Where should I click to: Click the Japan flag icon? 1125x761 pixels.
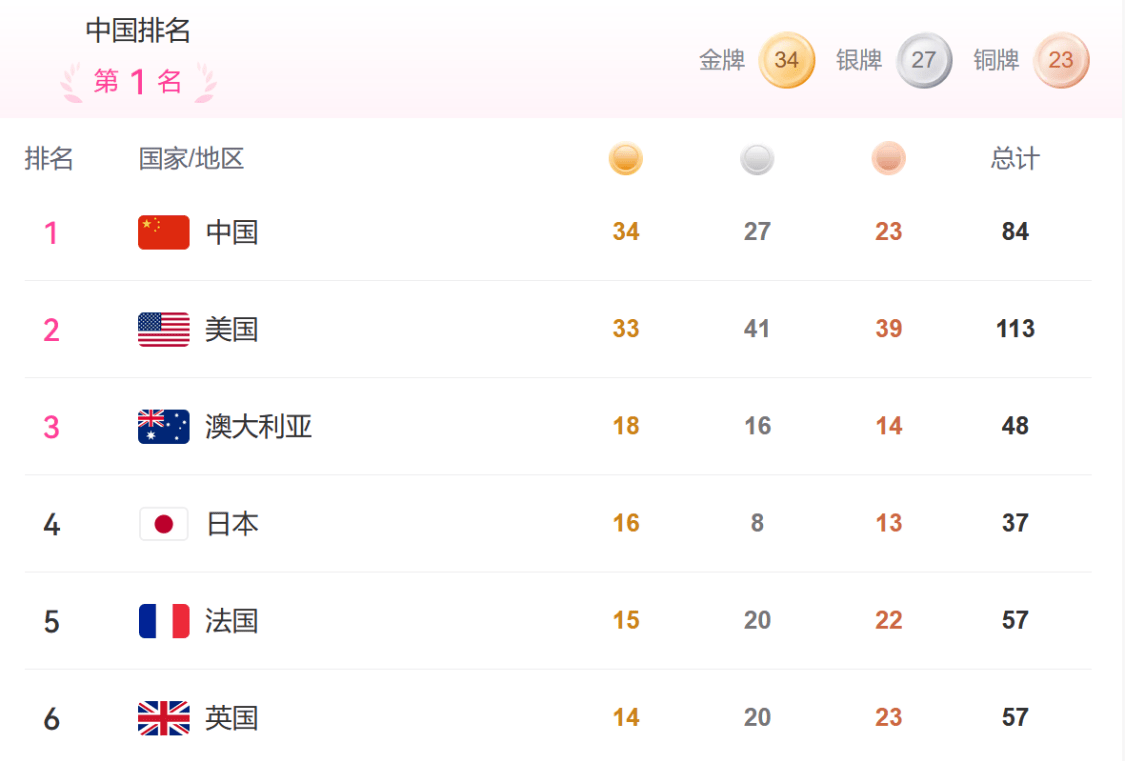click(163, 523)
